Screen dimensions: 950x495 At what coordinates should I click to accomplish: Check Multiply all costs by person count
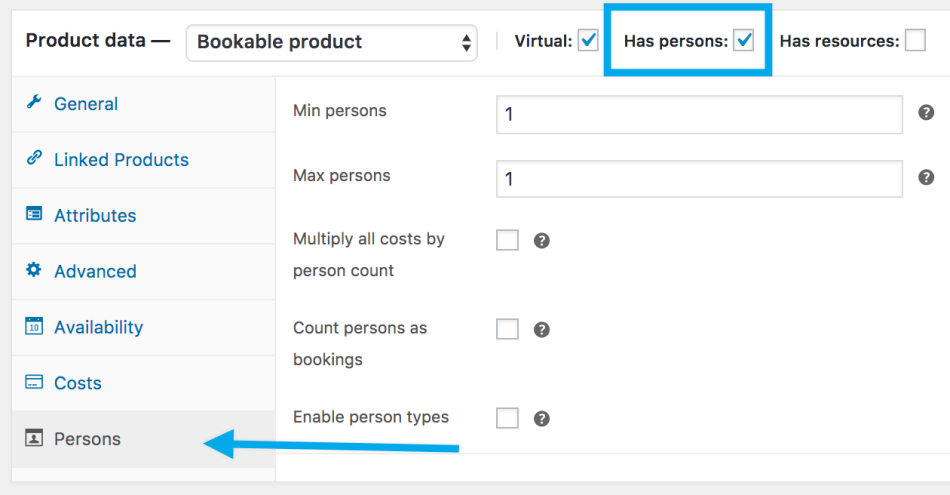[x=507, y=240]
